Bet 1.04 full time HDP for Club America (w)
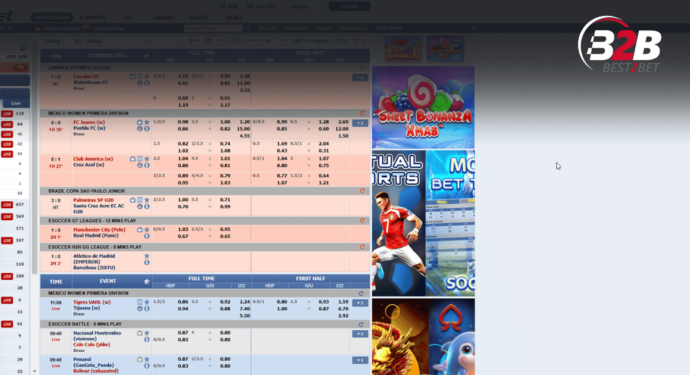Viewport: 690px width, 375px height. 183,158
